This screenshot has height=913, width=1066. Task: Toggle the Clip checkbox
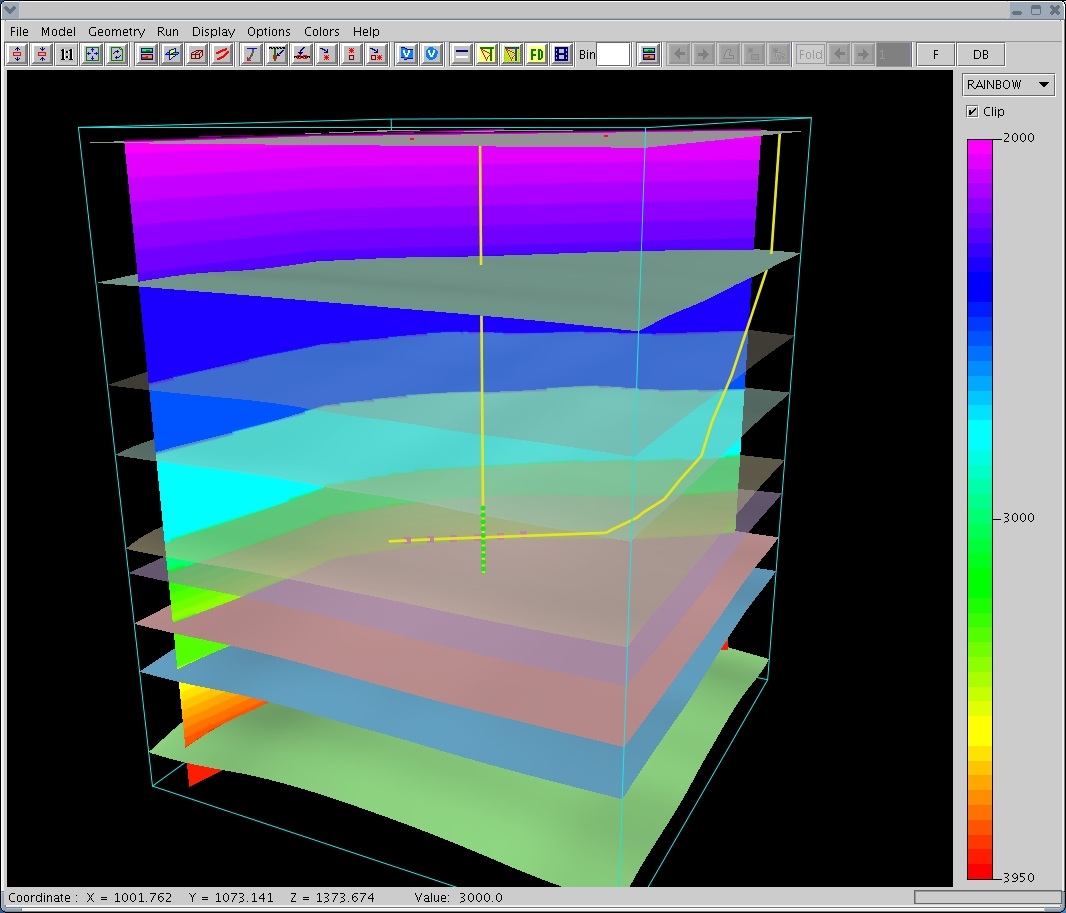[x=972, y=112]
